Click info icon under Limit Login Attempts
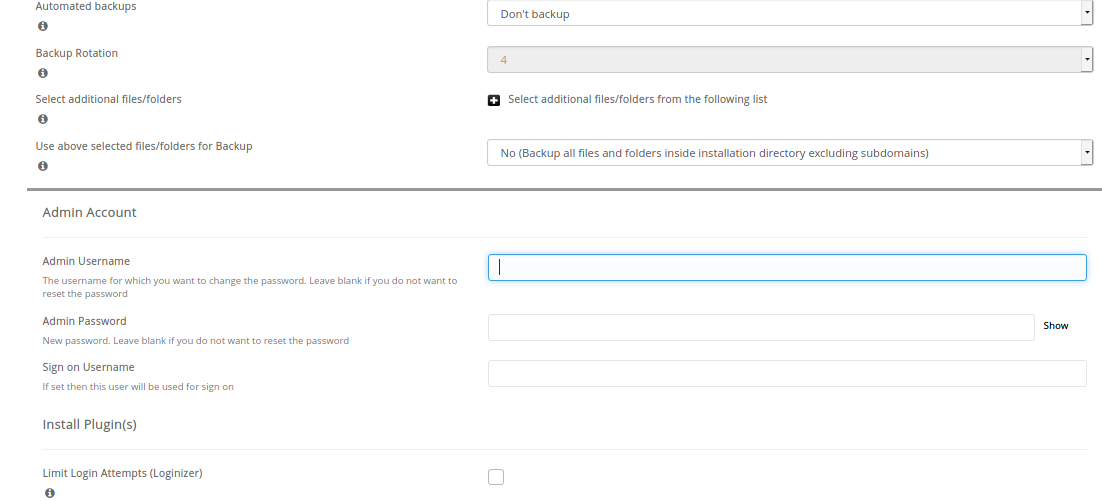 50,493
